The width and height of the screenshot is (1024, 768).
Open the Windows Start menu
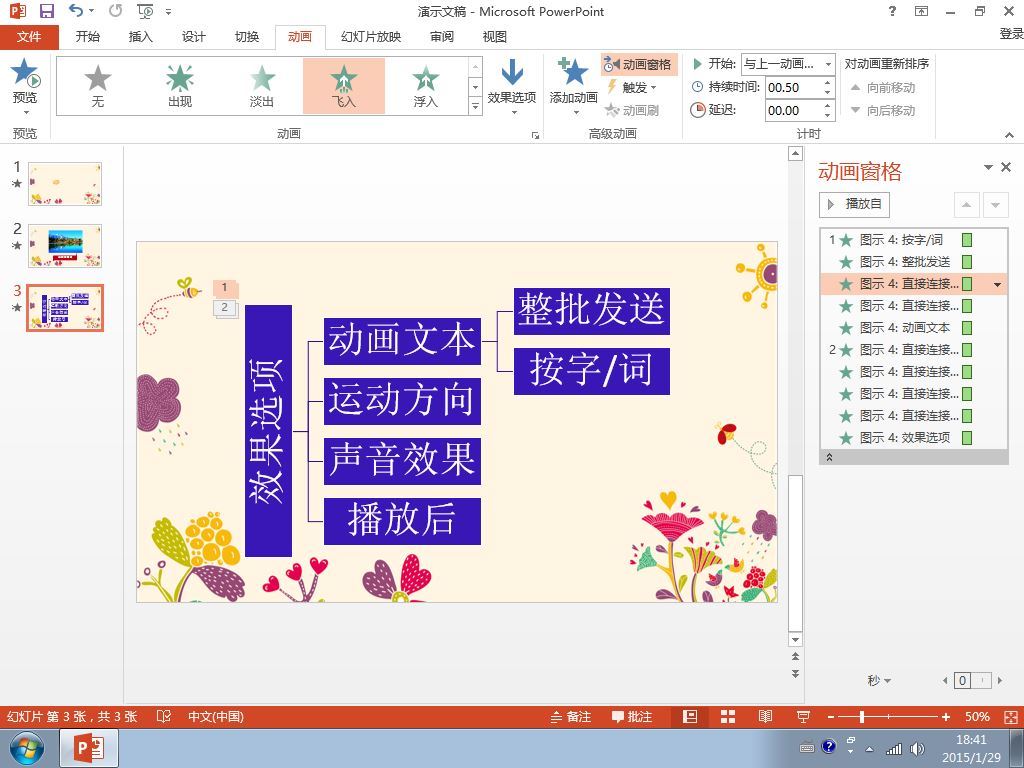pos(26,748)
